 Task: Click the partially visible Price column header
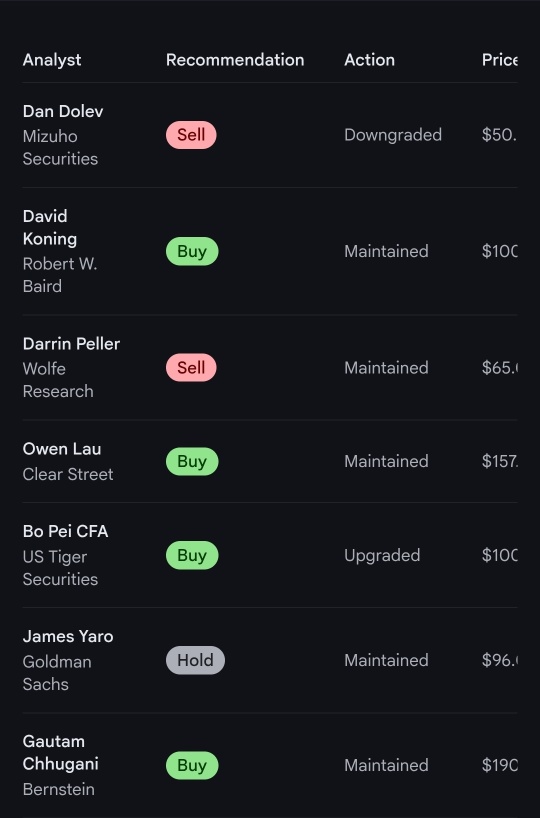click(x=499, y=60)
